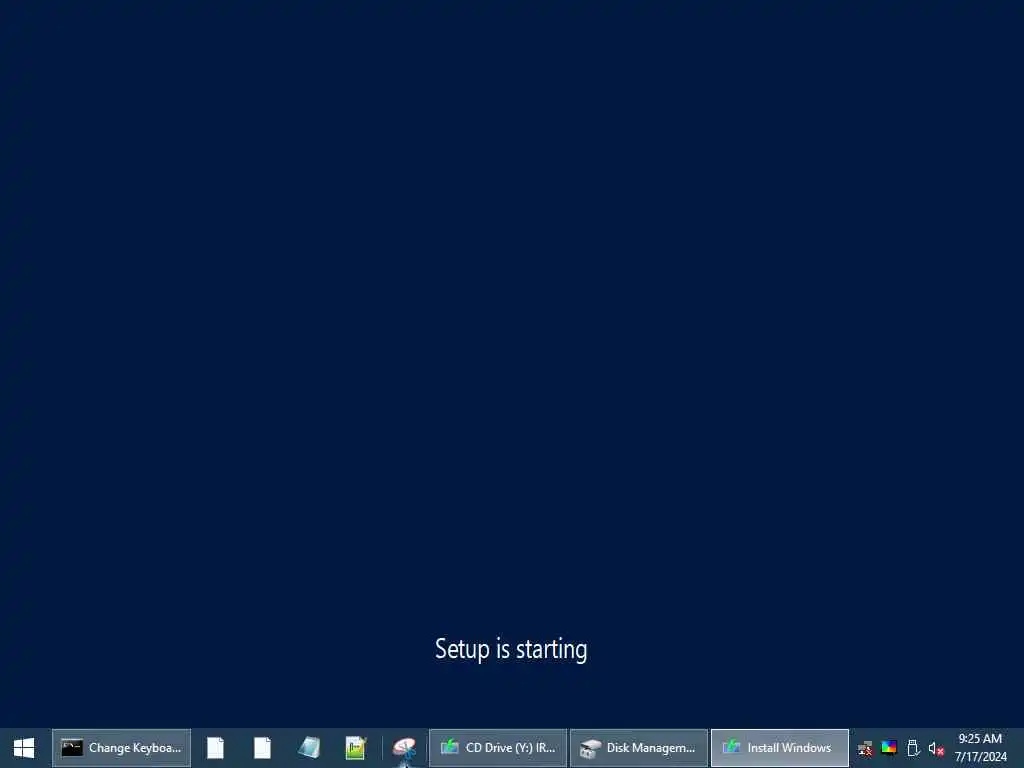Viewport: 1024px width, 768px height.
Task: Open the disconnected network tray icon
Action: pos(865,748)
